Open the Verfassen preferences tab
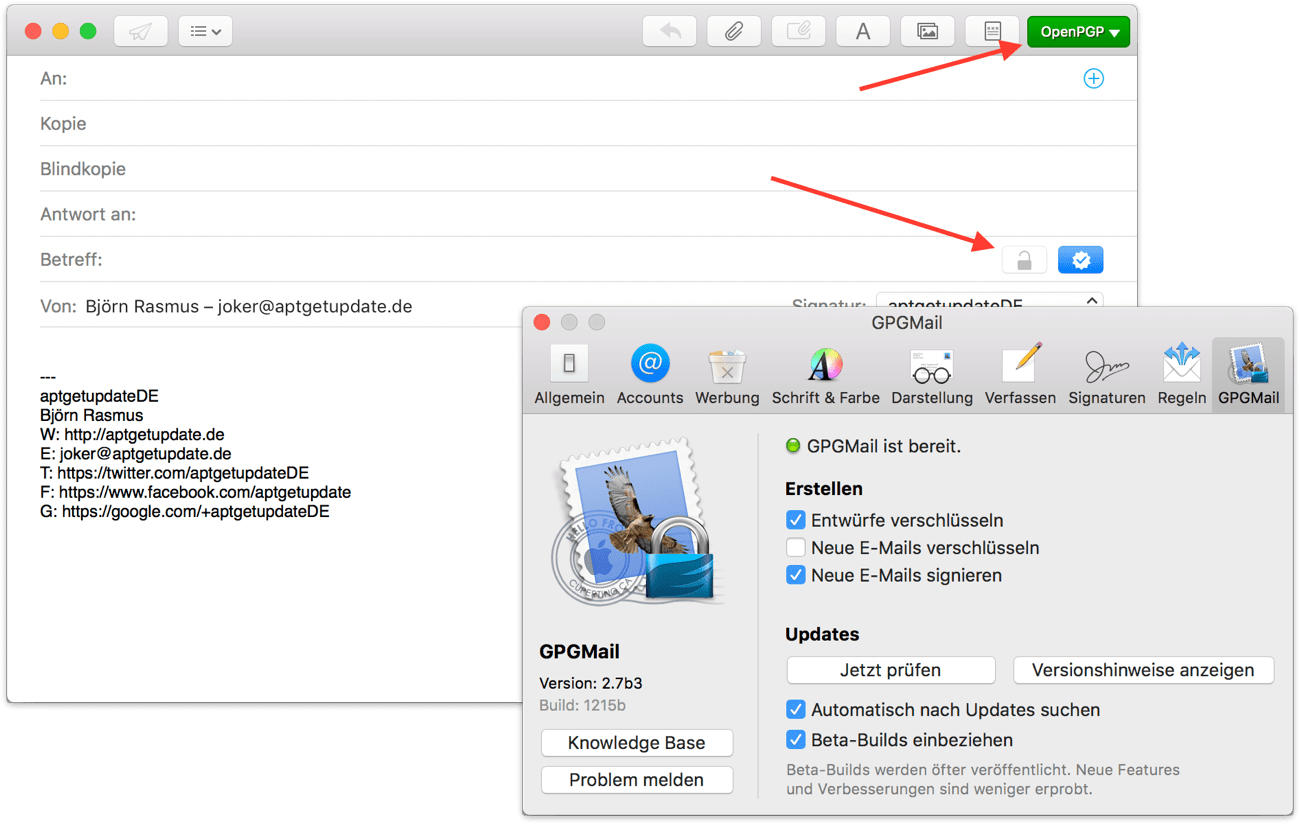Viewport: 1300px width, 824px height. coord(1020,375)
